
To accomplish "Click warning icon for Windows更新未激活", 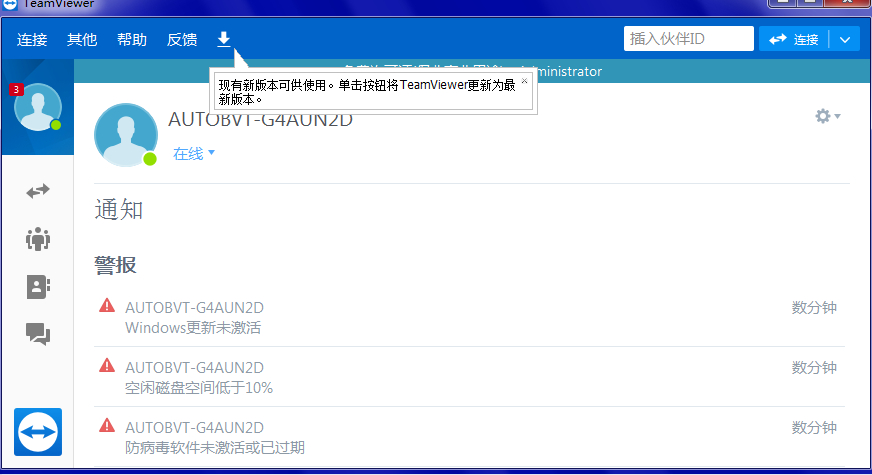I will coord(107,305).
